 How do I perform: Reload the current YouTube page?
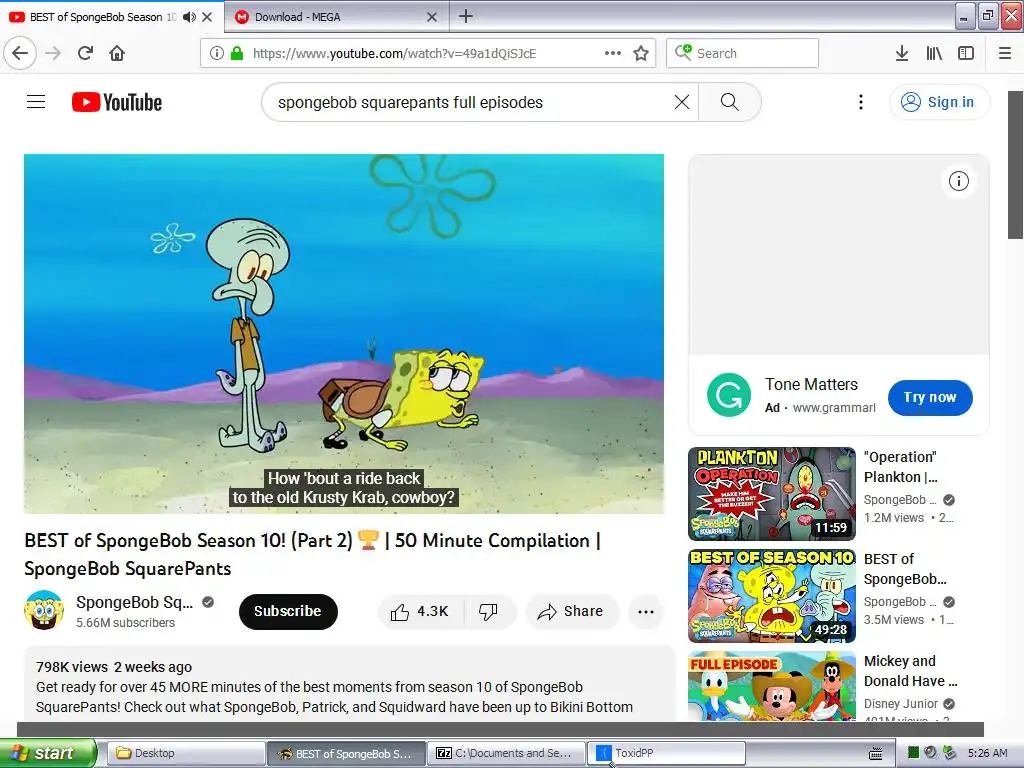point(86,54)
